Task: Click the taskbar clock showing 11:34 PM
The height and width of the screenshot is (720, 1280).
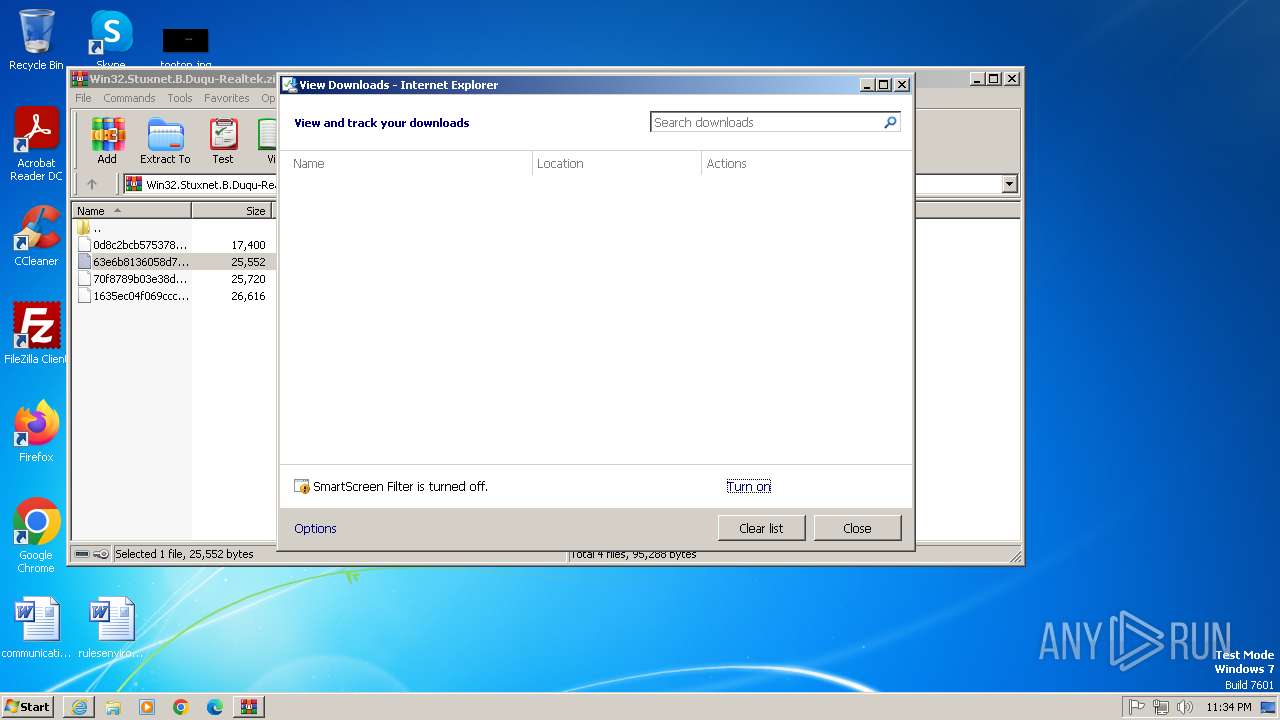Action: 1229,707
